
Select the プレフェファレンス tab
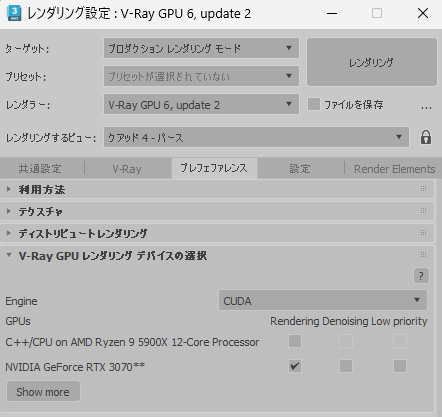pyautogui.click(x=214, y=168)
